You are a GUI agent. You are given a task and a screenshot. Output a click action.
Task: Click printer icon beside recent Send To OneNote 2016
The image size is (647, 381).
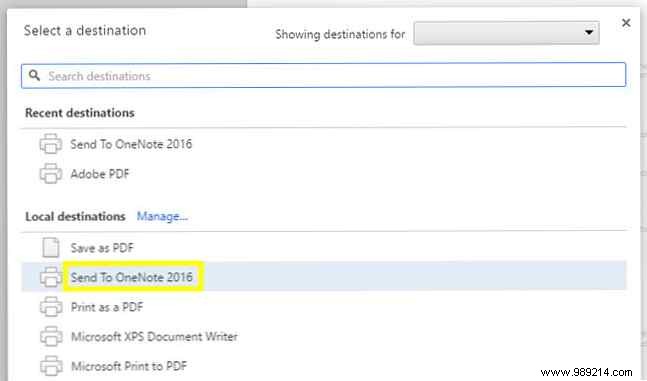51,144
